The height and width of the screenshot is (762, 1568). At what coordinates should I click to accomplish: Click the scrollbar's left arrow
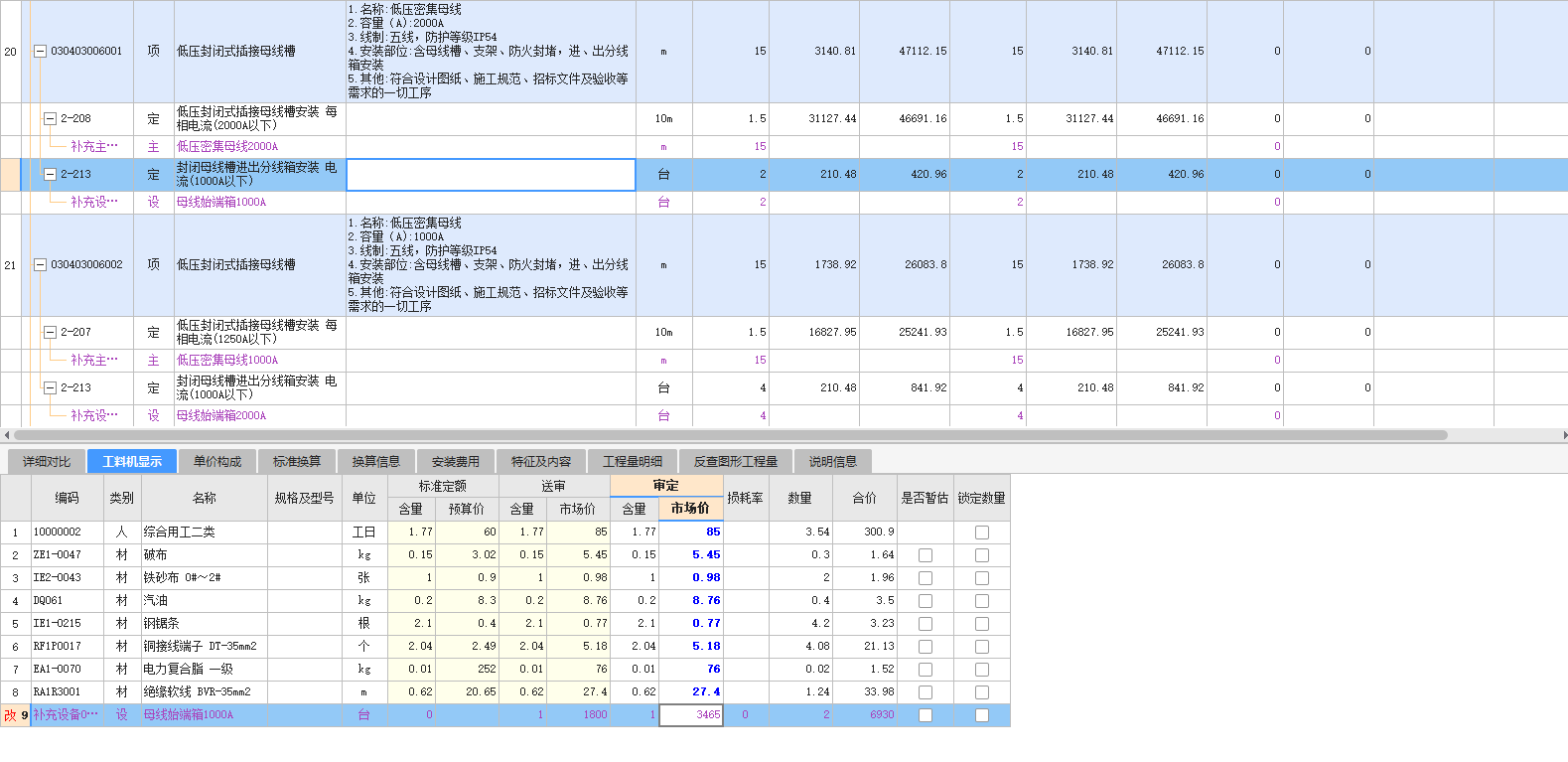6,435
